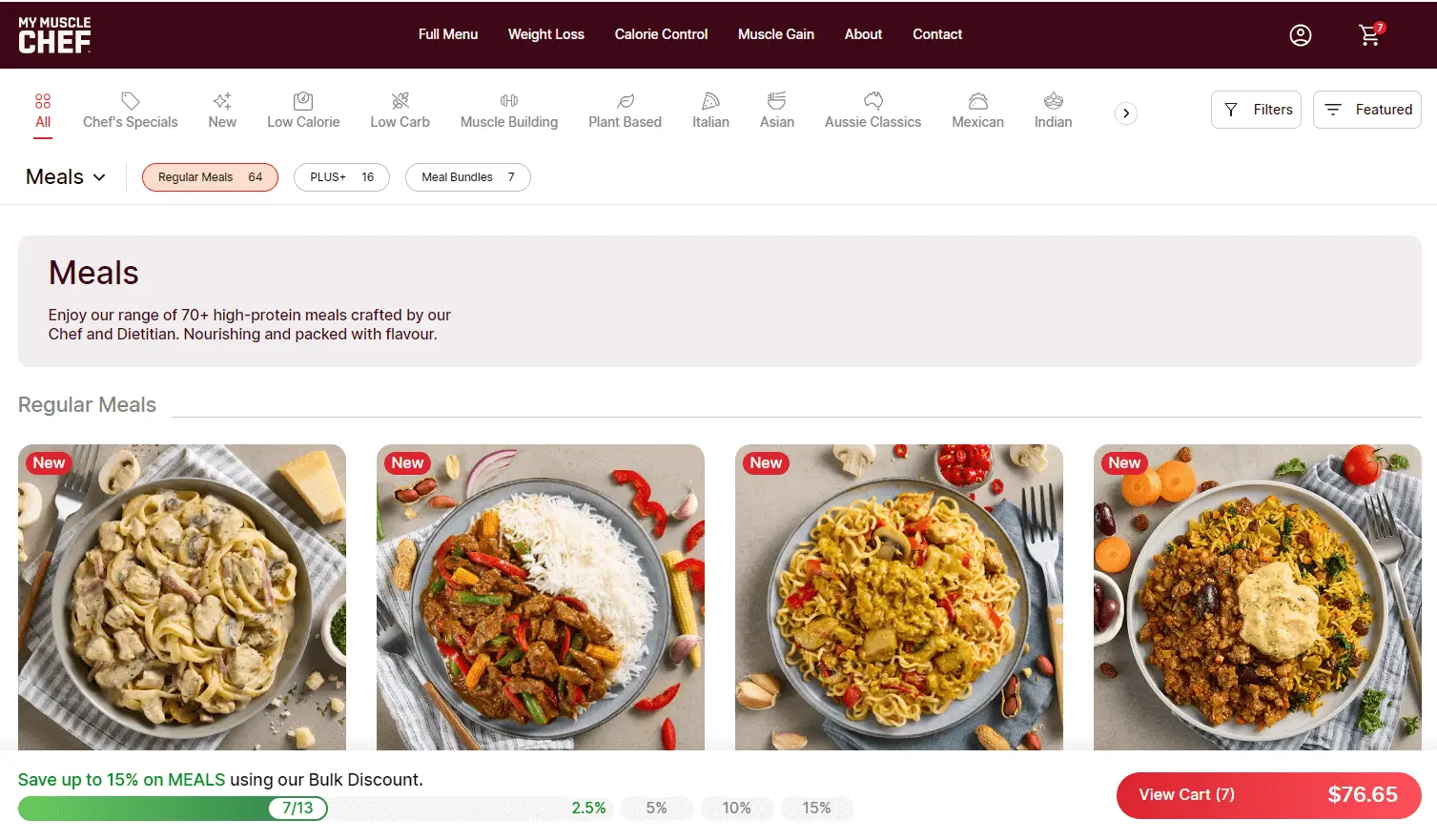This screenshot has height=840, width=1437.
Task: Toggle the Regular Meals 64 filter pill
Action: [210, 177]
